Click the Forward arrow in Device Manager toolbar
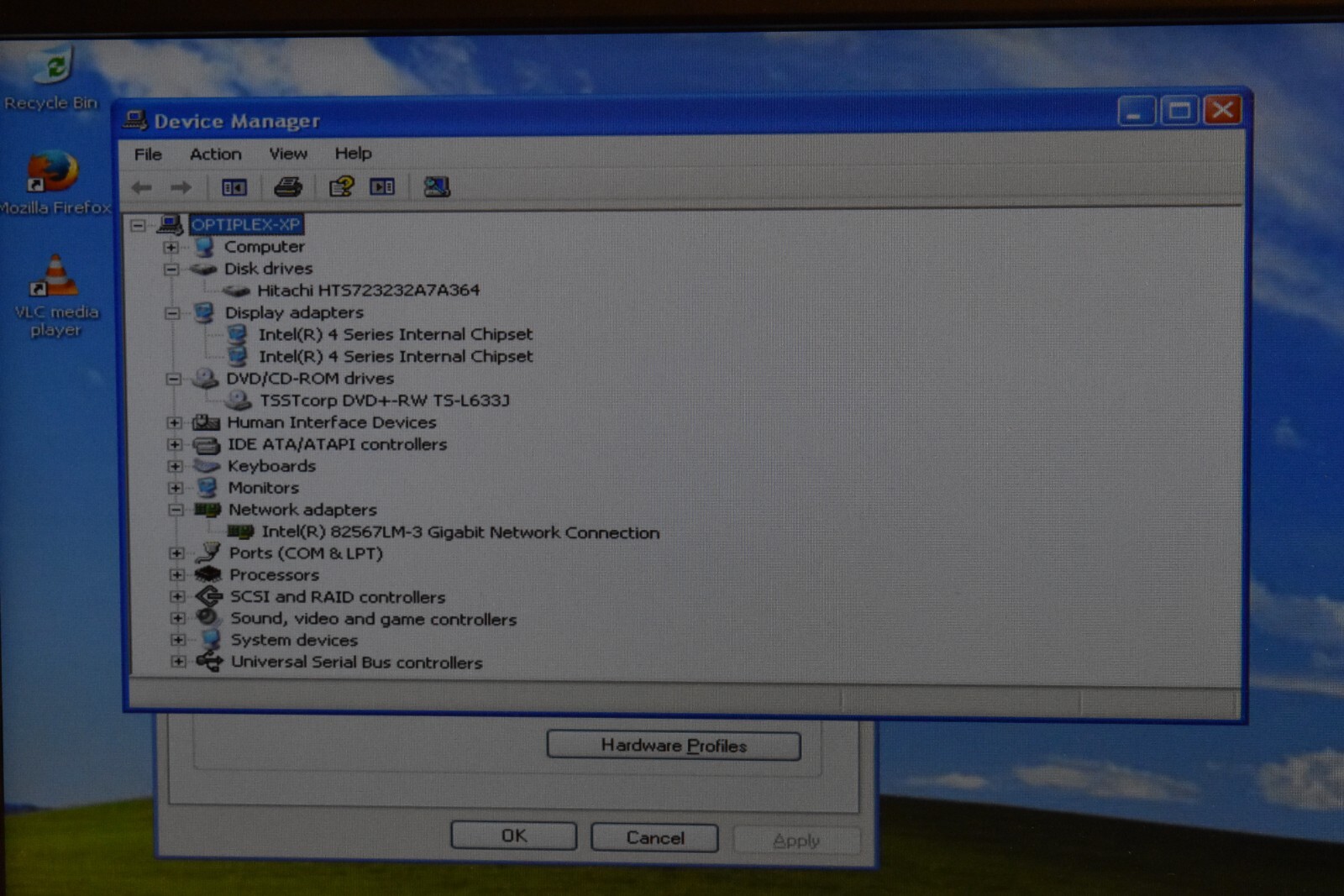1344x896 pixels. 181,187
